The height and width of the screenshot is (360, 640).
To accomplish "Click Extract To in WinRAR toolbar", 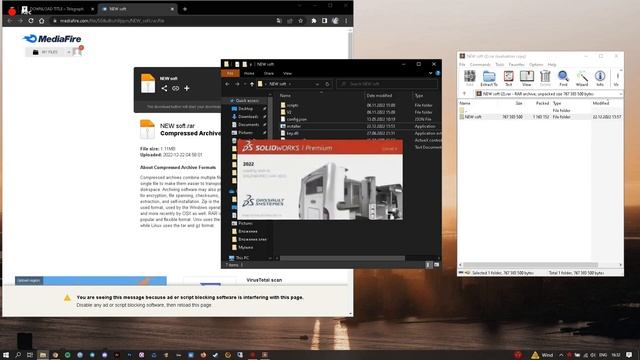I will coord(489,78).
